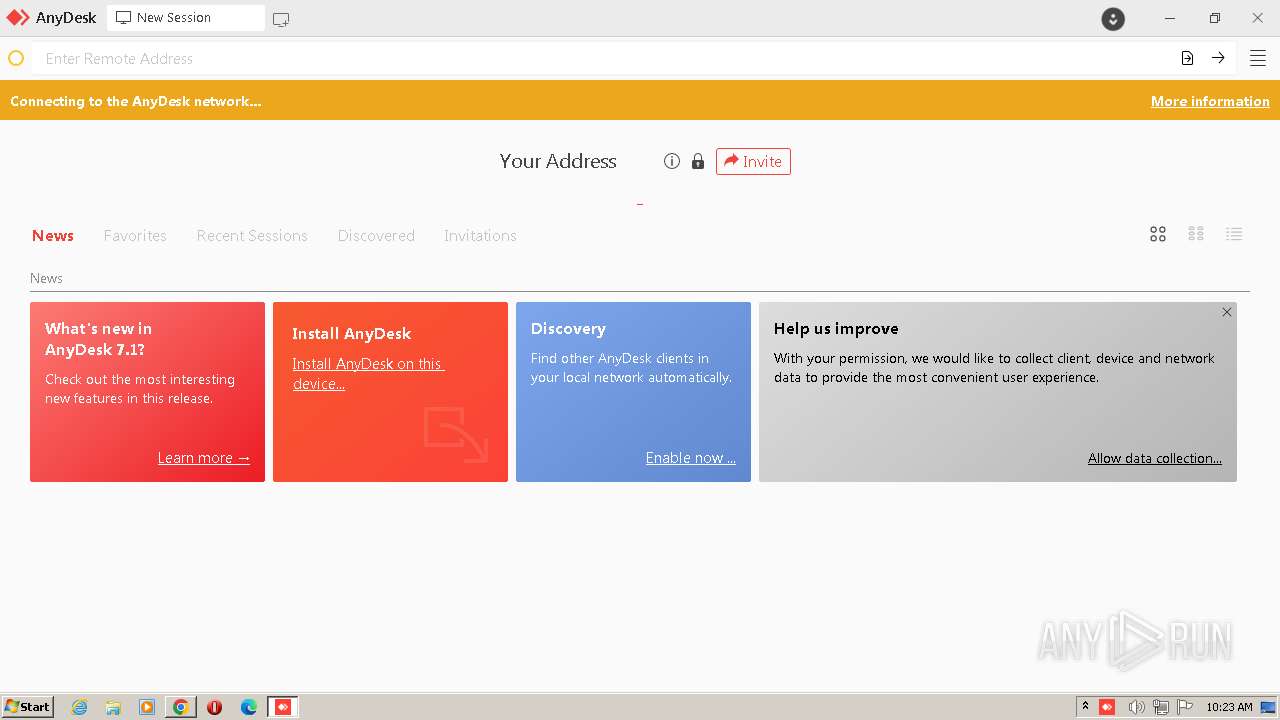
Task: Click the More information link
Action: click(x=1210, y=101)
